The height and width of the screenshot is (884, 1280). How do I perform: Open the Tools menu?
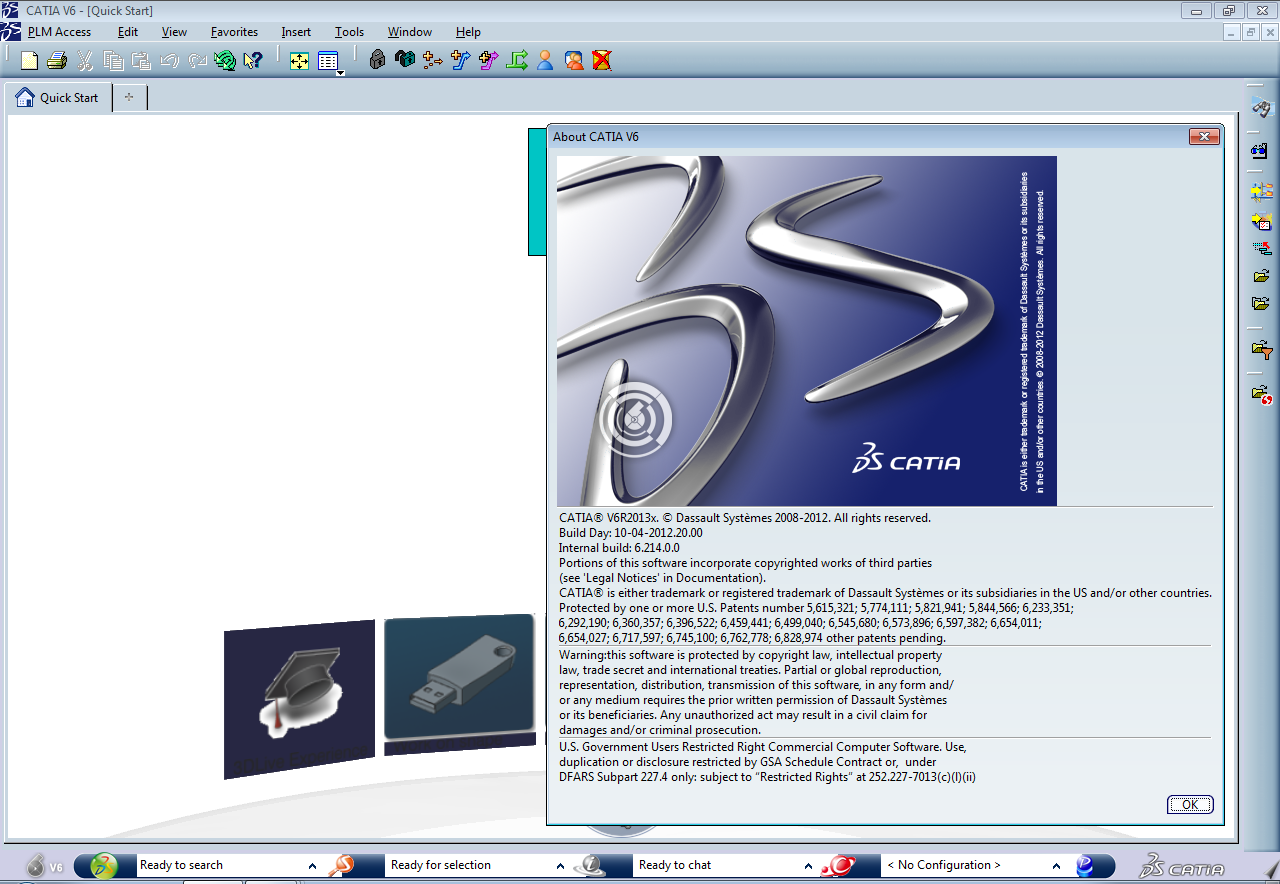click(349, 32)
